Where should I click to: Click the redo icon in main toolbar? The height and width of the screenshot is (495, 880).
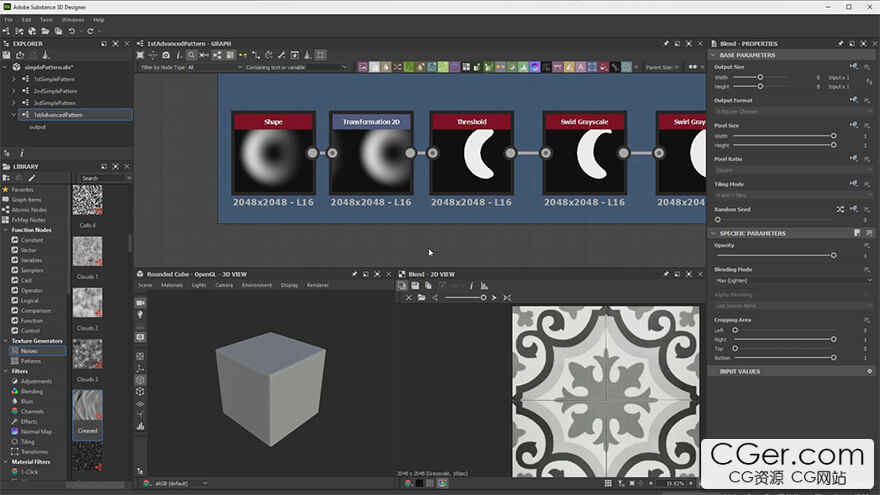pos(90,31)
